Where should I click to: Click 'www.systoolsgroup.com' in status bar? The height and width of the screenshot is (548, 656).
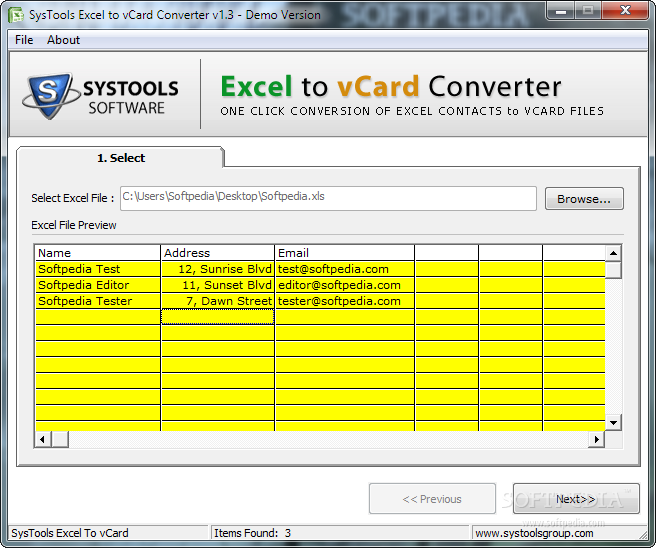pyautogui.click(x=534, y=533)
